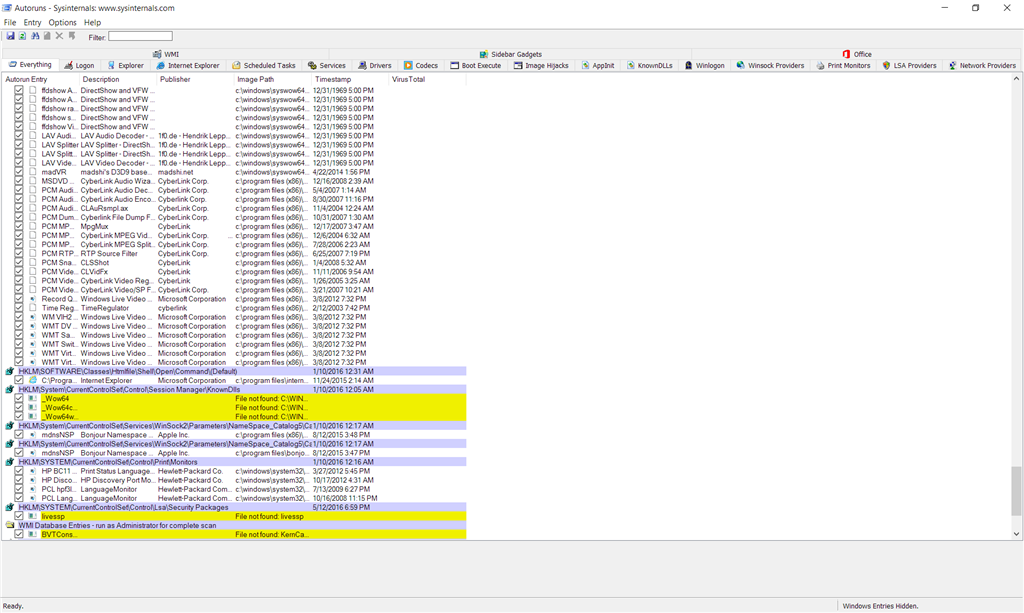The image size is (1024, 613).
Task: Uncheck the _Wow64c... entry checkbox
Action: (19, 408)
